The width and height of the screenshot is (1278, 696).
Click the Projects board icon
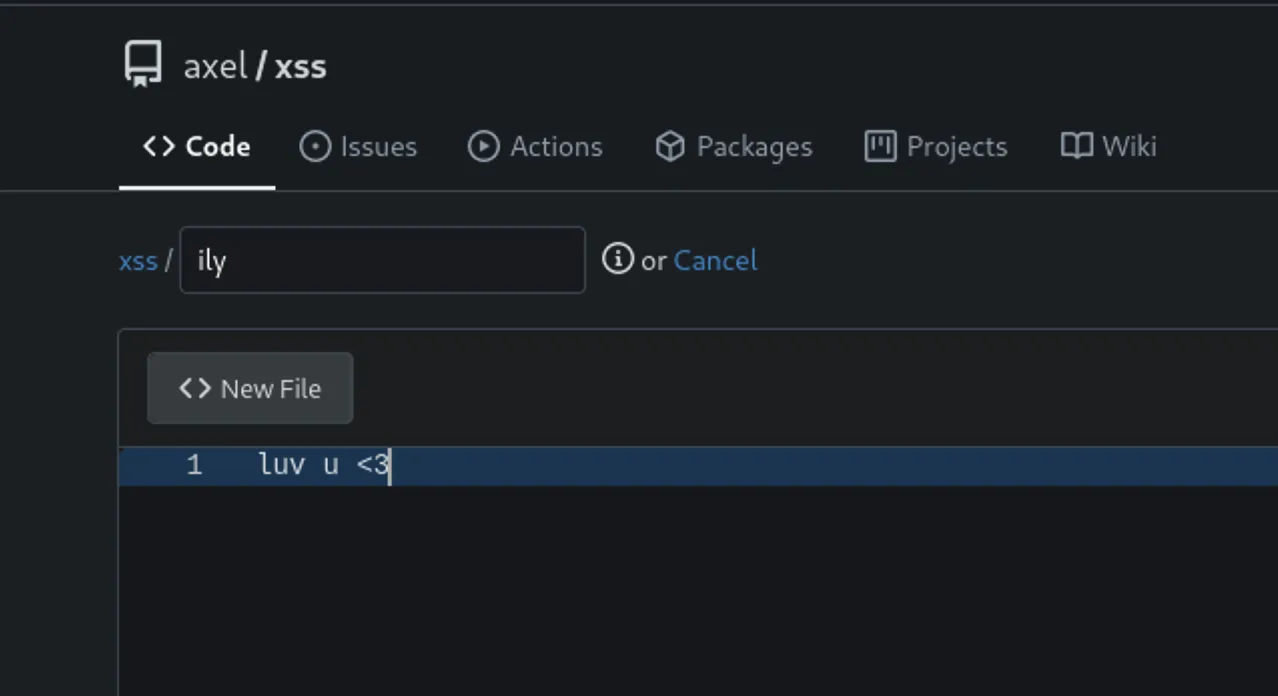880,147
